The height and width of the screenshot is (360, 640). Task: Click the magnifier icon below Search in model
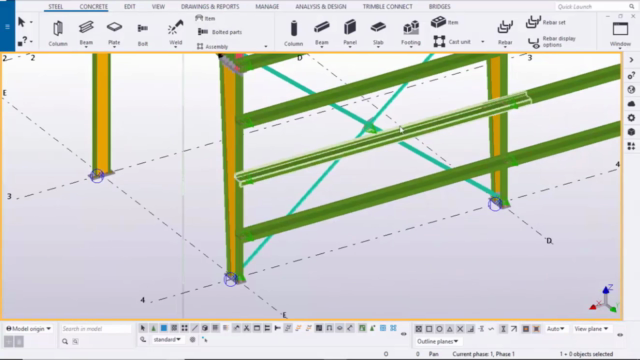pos(65,341)
